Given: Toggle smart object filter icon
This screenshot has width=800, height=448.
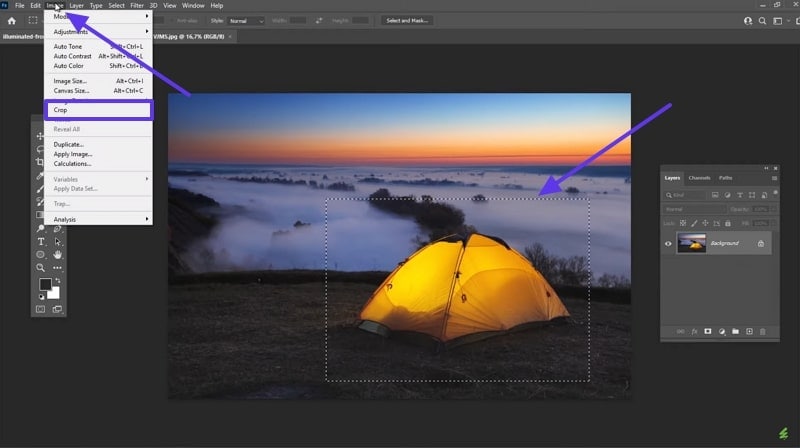Looking at the screenshot, I should 764,195.
